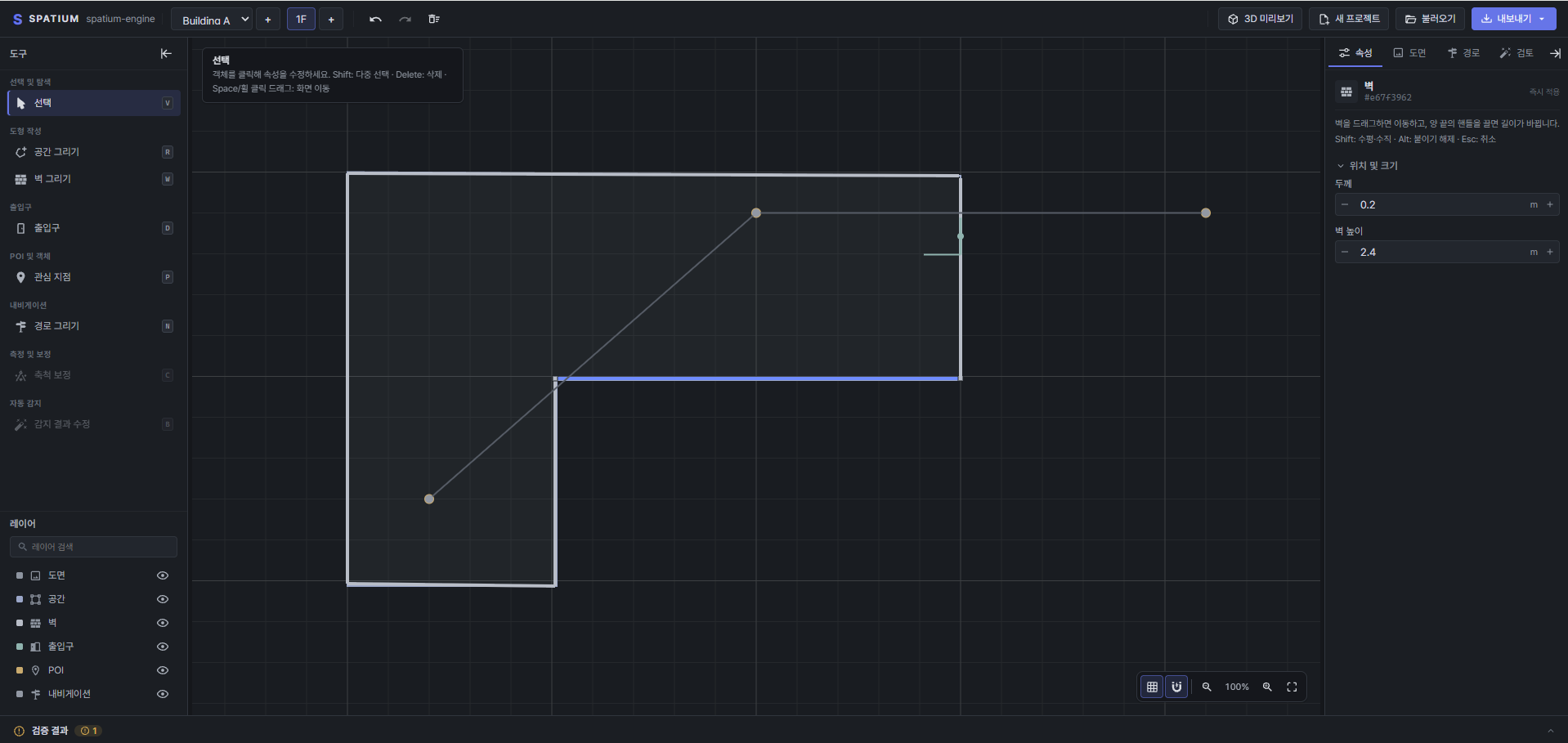Select the 선택 (select) tool
Viewport: 1568px width, 743px height.
94,103
